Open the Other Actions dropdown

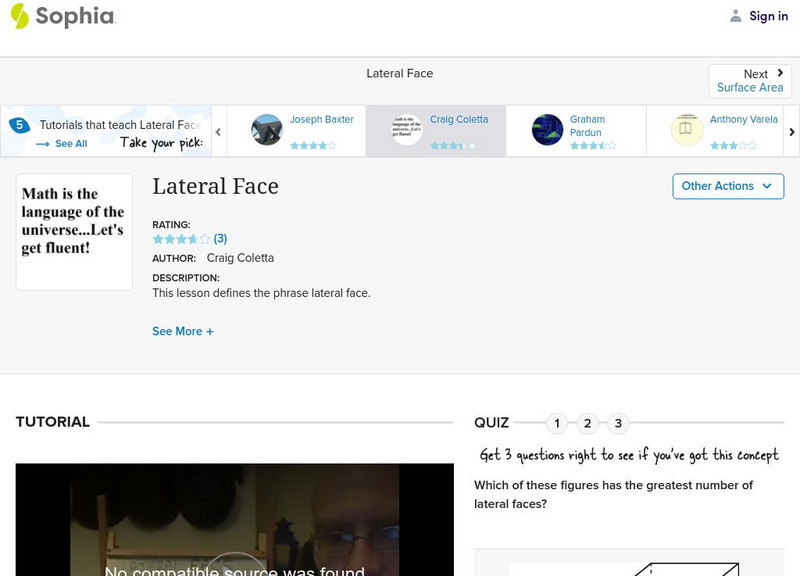click(x=727, y=186)
